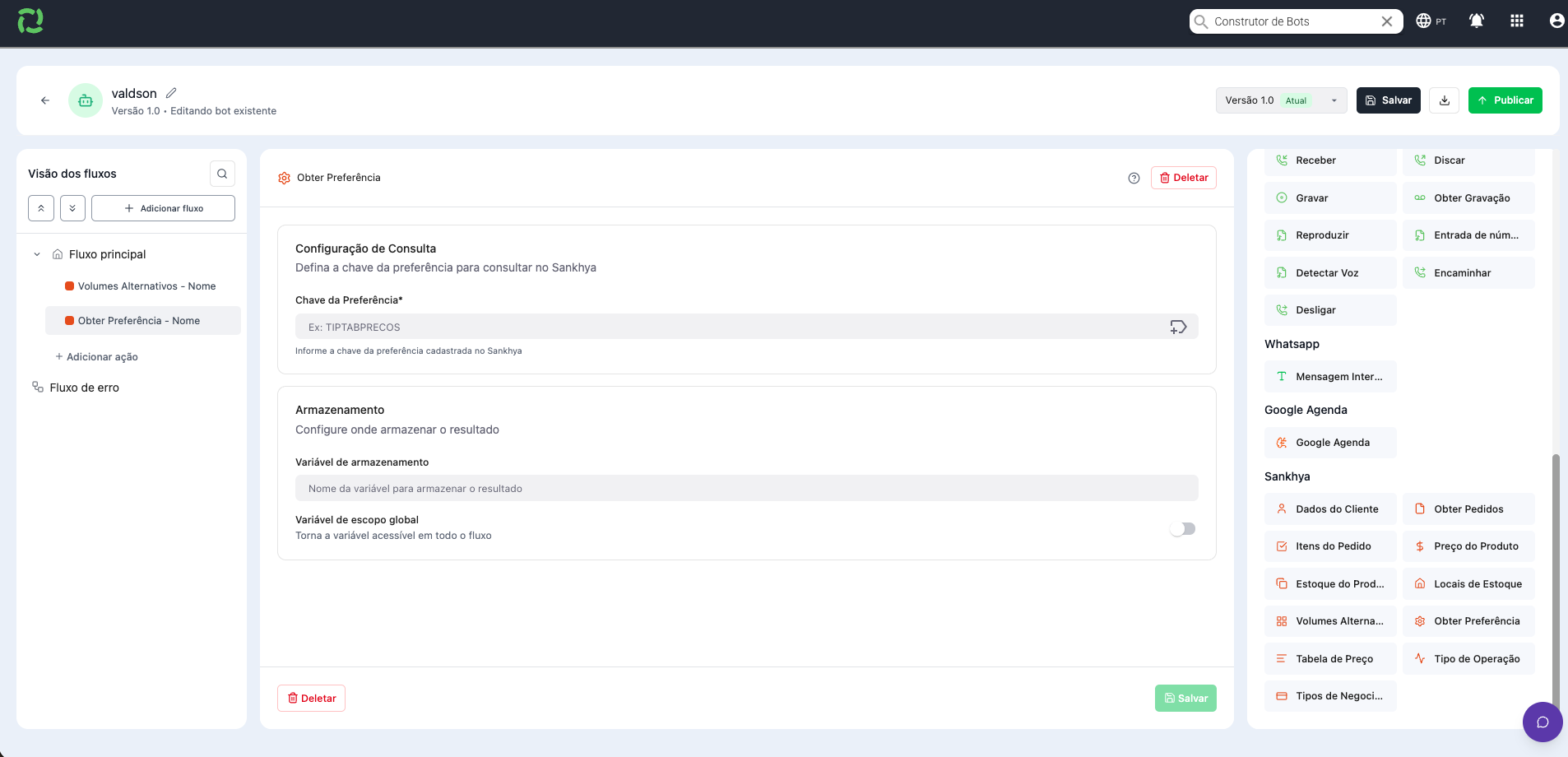The width and height of the screenshot is (1568, 757).
Task: Add the Itens do Pedido action
Action: 1330,546
